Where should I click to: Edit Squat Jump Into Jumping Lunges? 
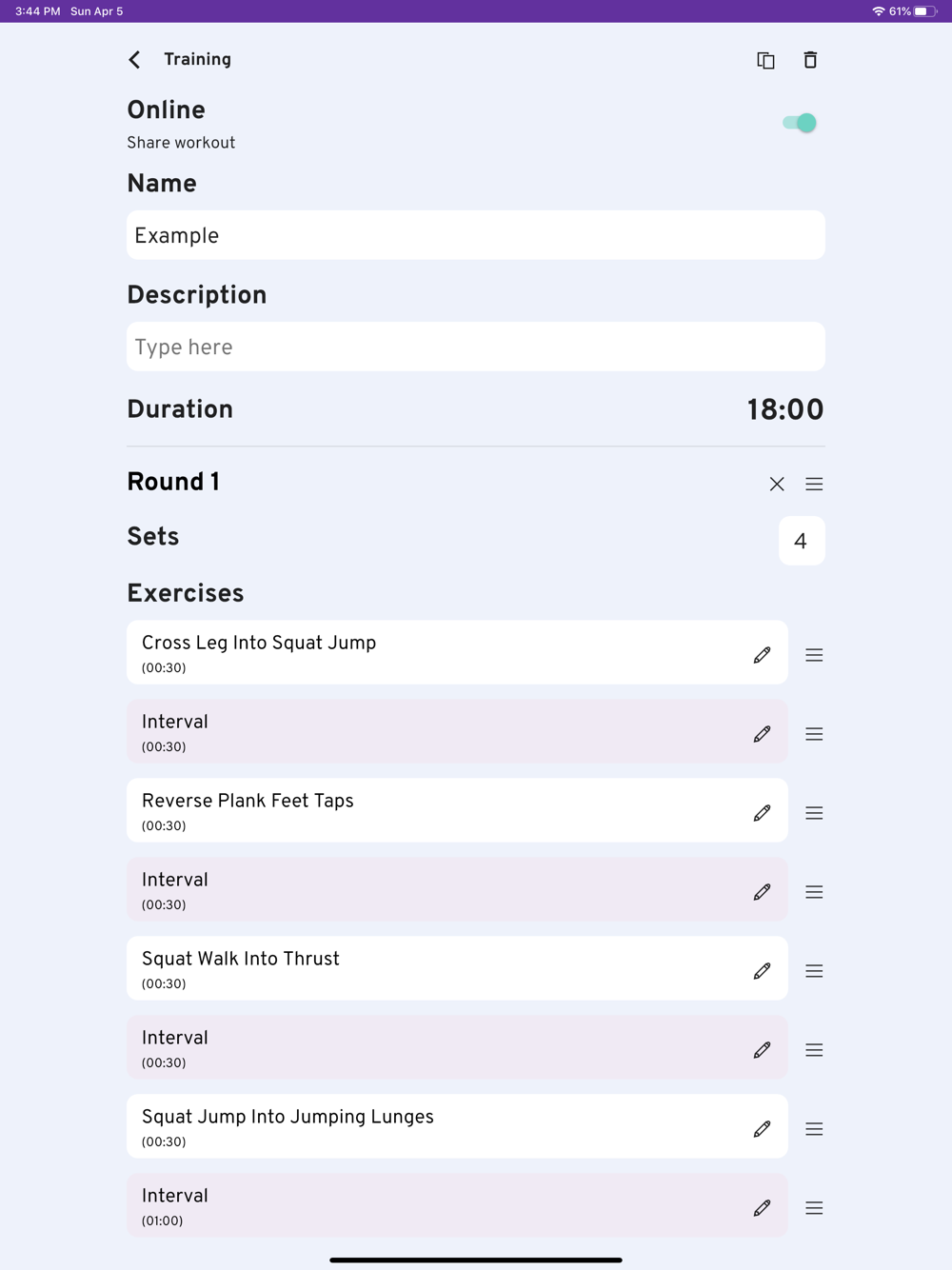(x=762, y=1129)
